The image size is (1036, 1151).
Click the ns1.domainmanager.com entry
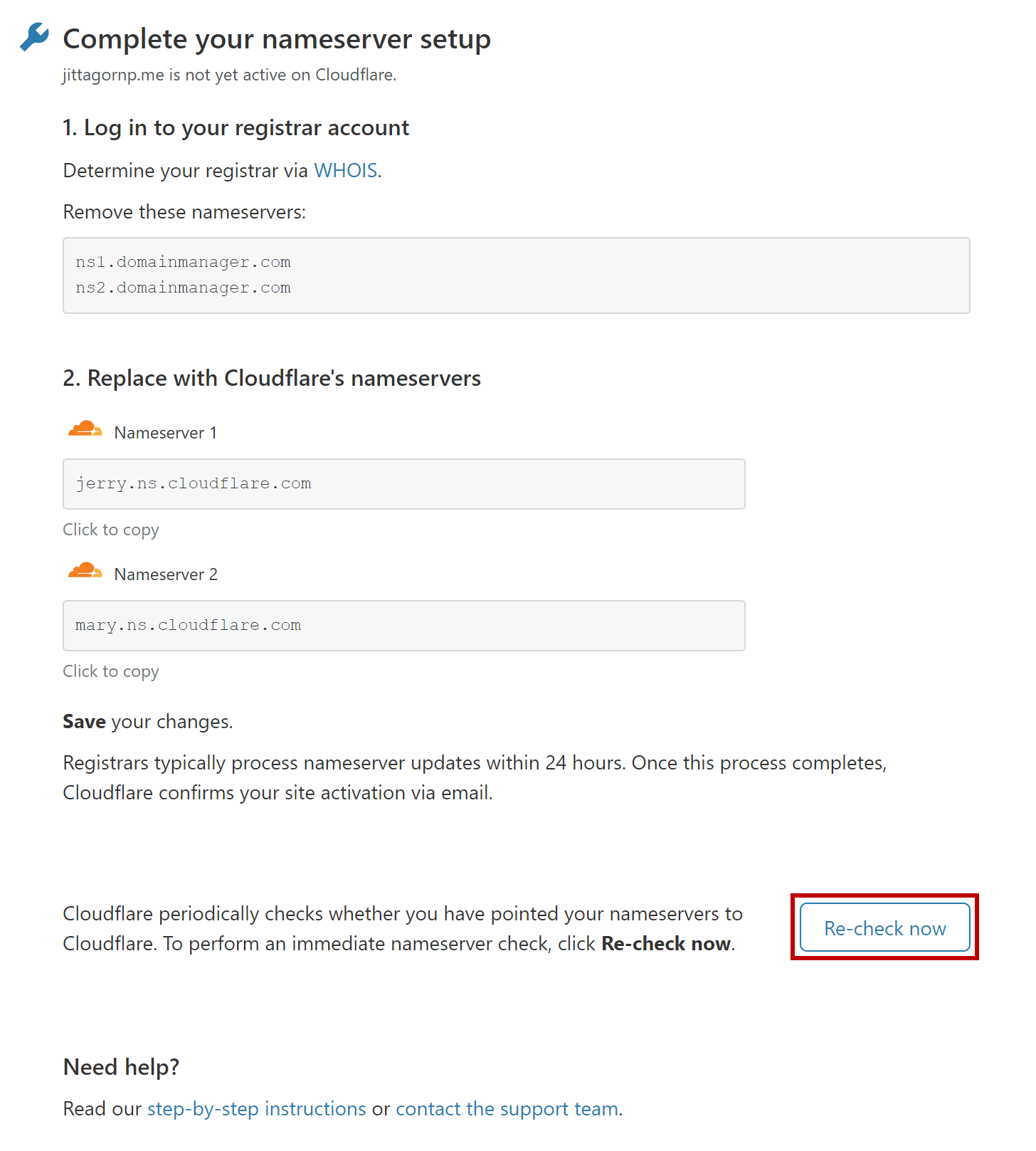[x=184, y=262]
